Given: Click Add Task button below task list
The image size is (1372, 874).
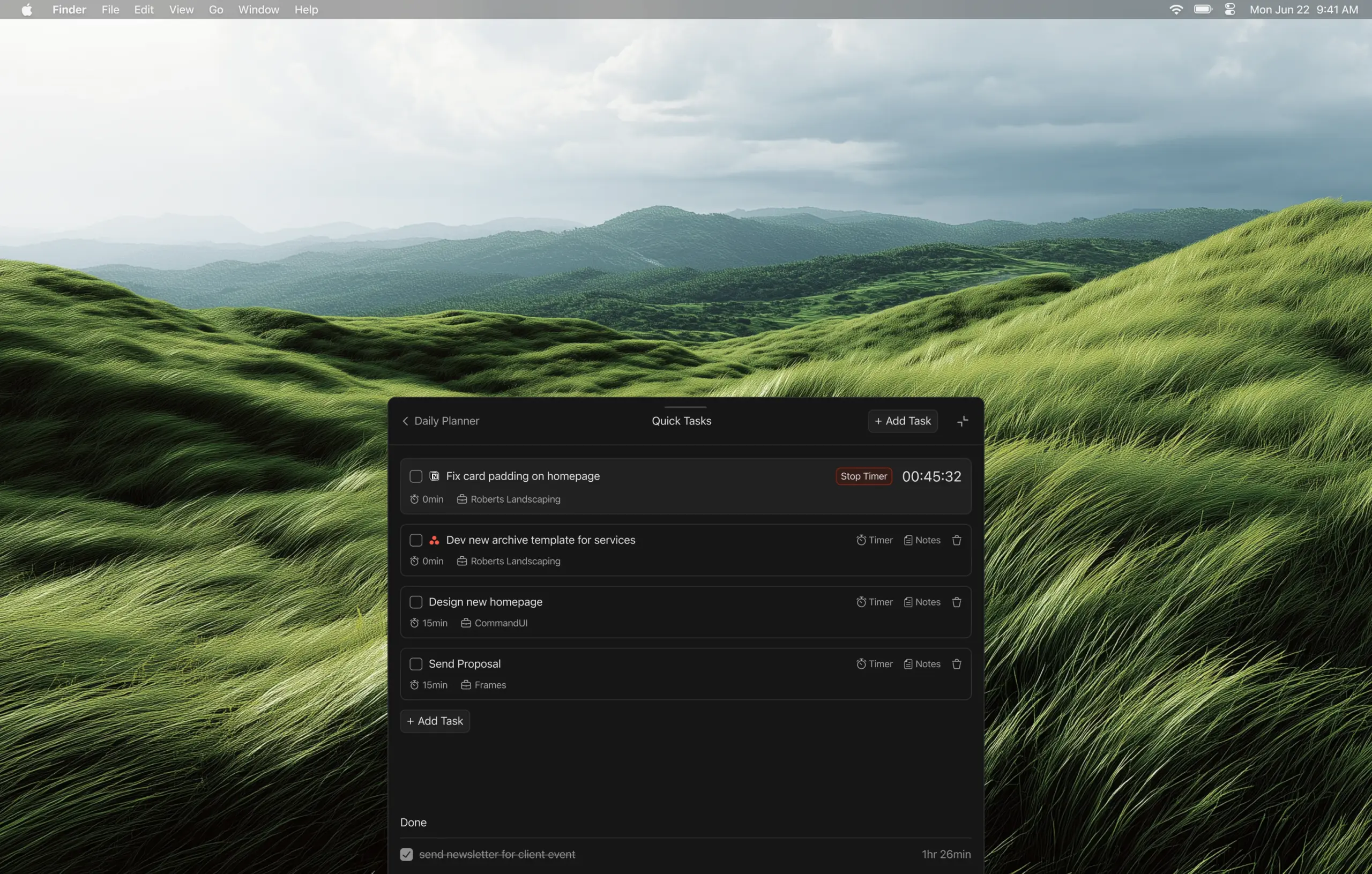Looking at the screenshot, I should pos(435,721).
